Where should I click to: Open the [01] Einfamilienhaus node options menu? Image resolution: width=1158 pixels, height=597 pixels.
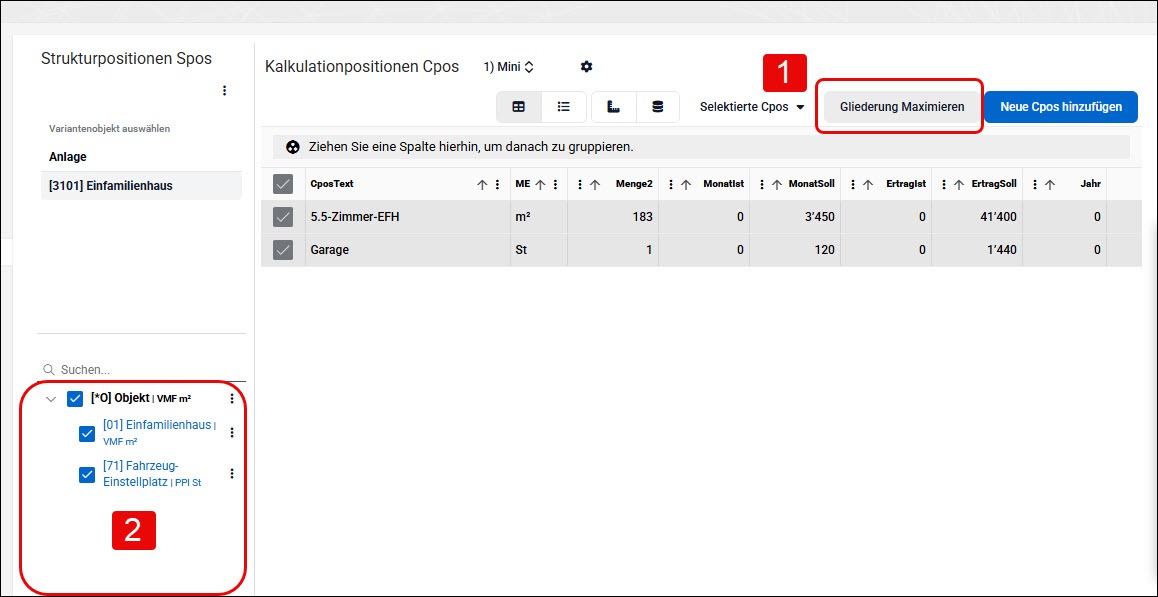232,432
